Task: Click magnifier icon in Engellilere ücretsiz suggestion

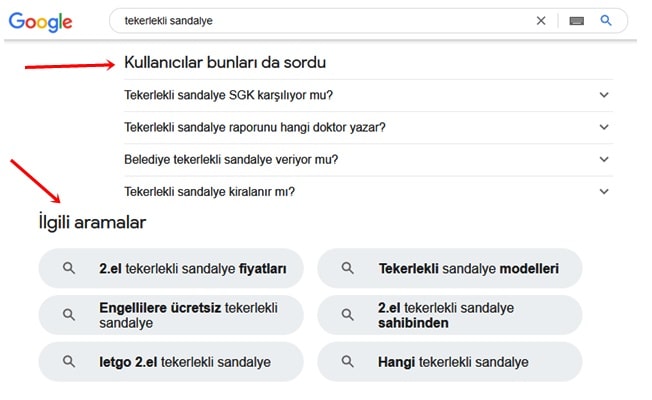Action: (69, 315)
